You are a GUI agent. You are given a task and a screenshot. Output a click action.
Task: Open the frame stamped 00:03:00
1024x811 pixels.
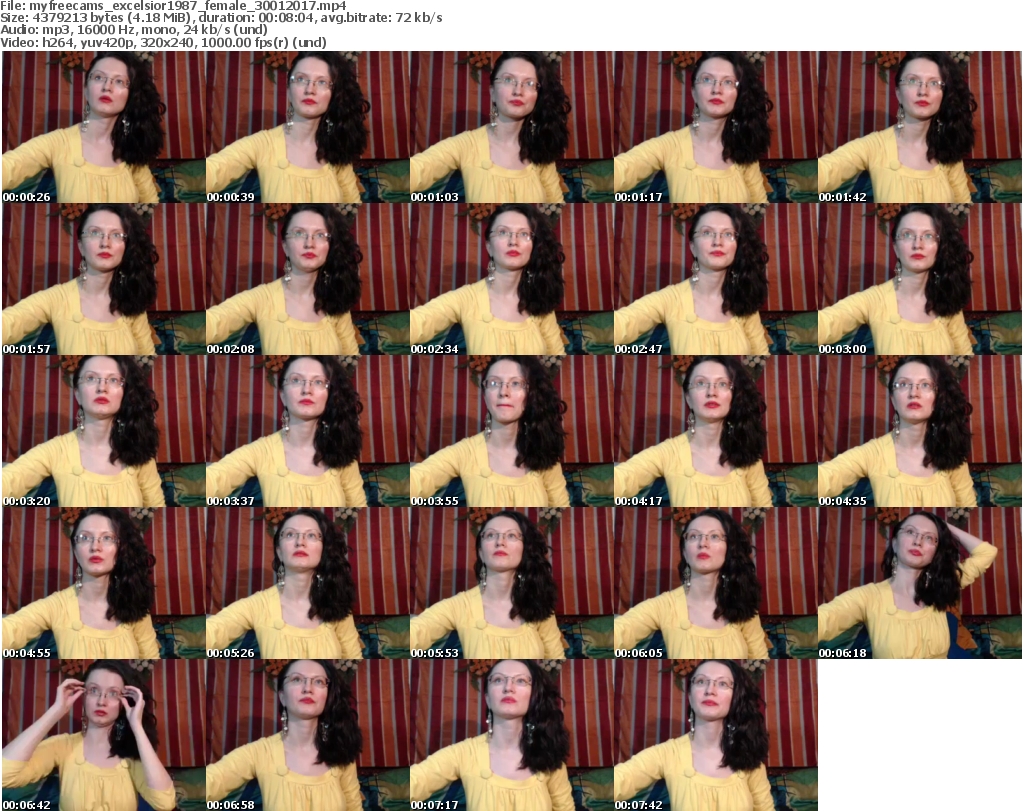coord(920,279)
